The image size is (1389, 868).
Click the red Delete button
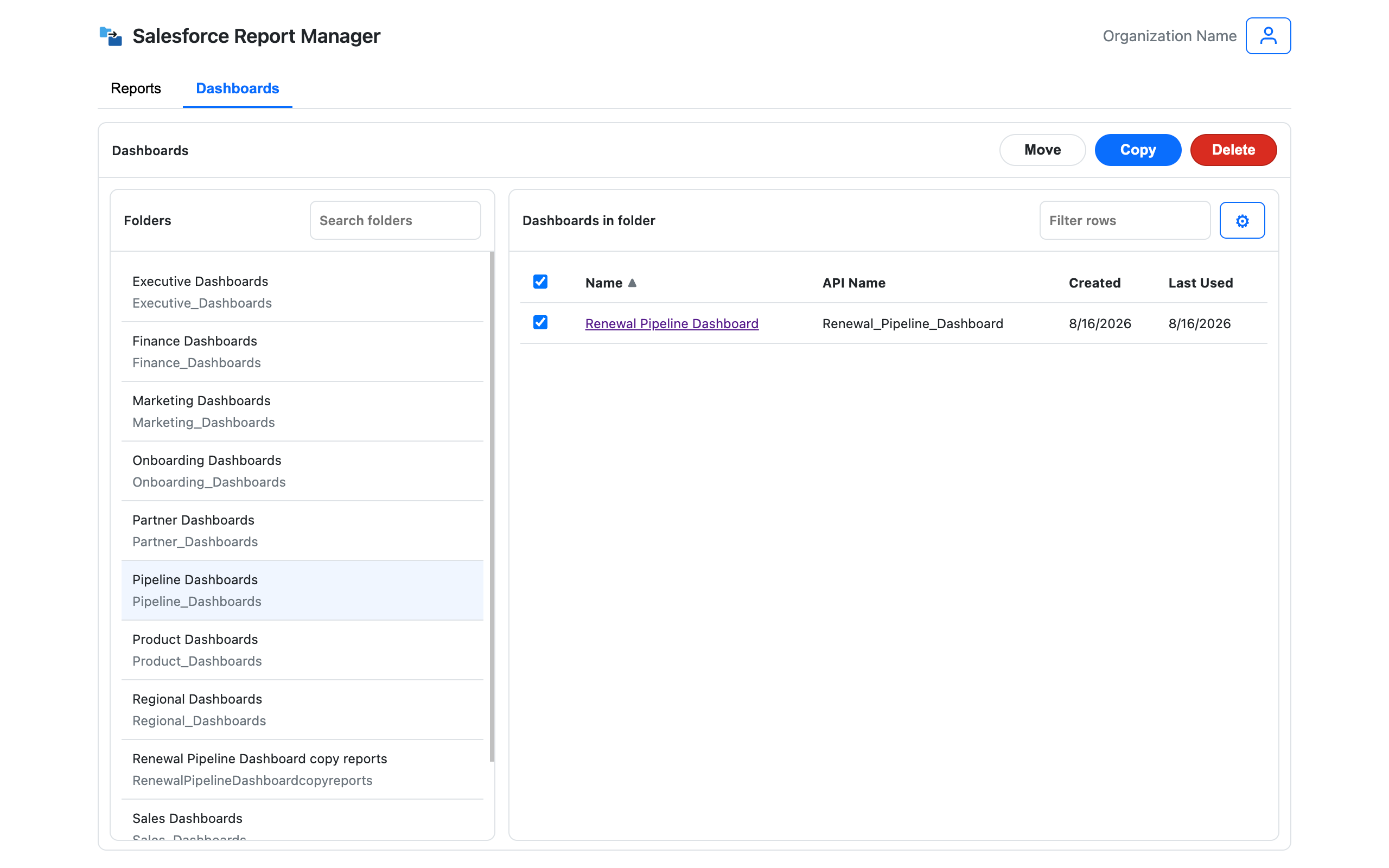pos(1233,150)
